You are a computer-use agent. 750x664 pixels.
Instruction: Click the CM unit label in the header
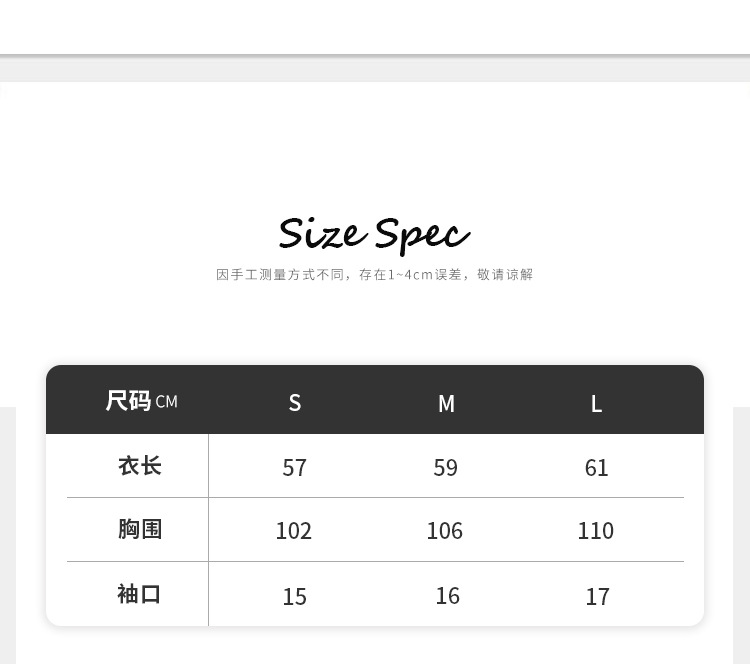click(x=167, y=402)
